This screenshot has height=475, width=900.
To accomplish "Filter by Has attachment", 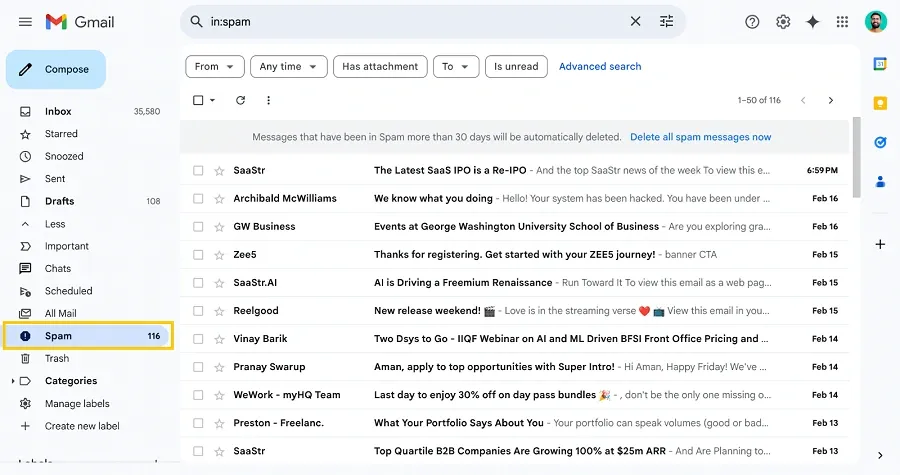I will click(x=380, y=67).
